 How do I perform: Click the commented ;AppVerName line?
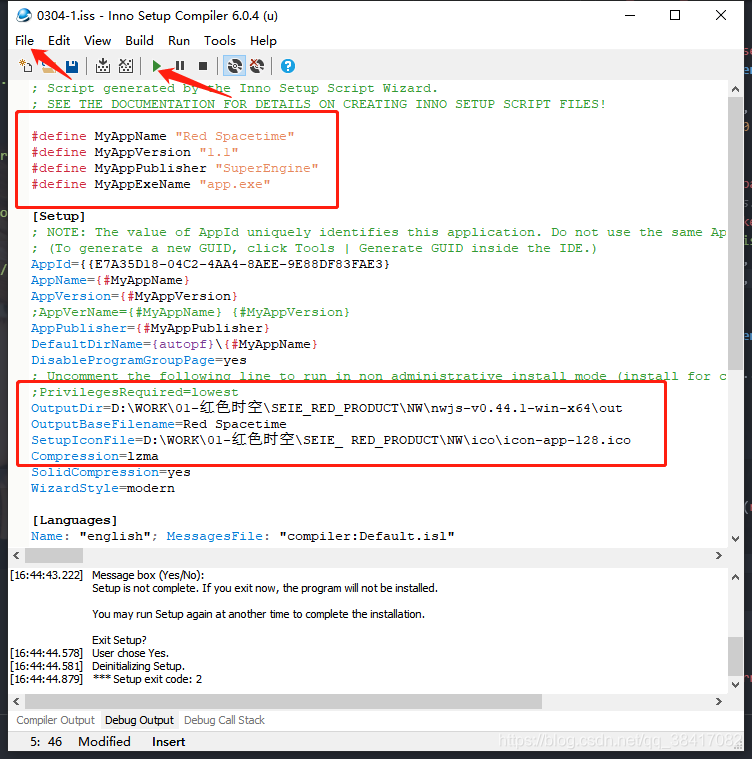(190, 312)
